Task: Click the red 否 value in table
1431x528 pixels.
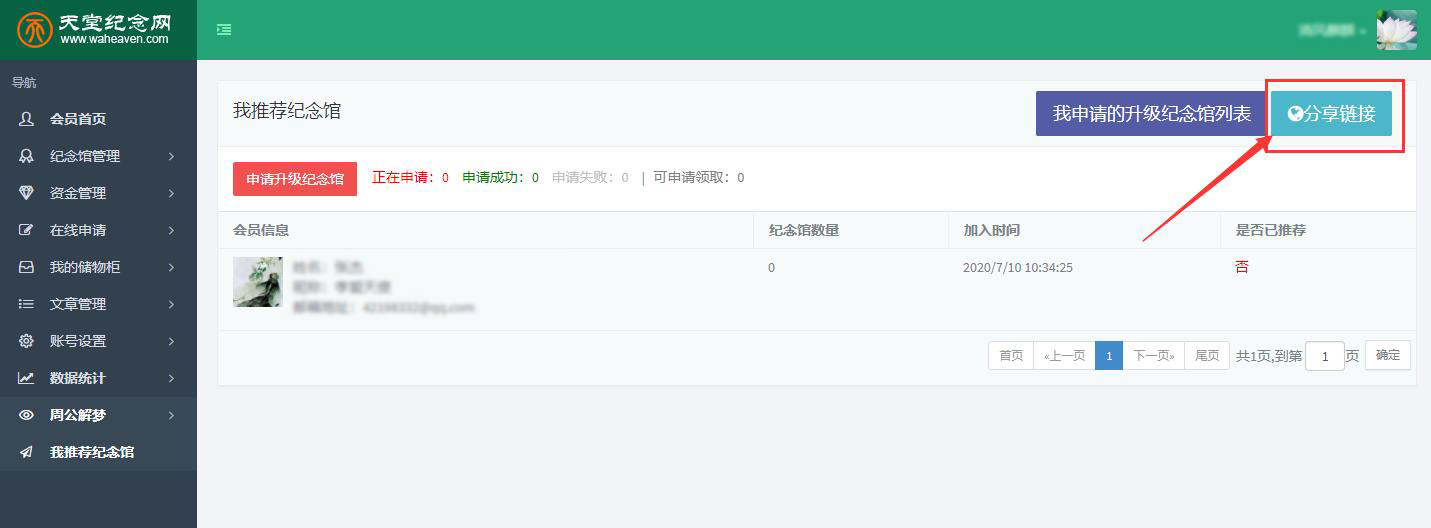Action: (x=1242, y=268)
